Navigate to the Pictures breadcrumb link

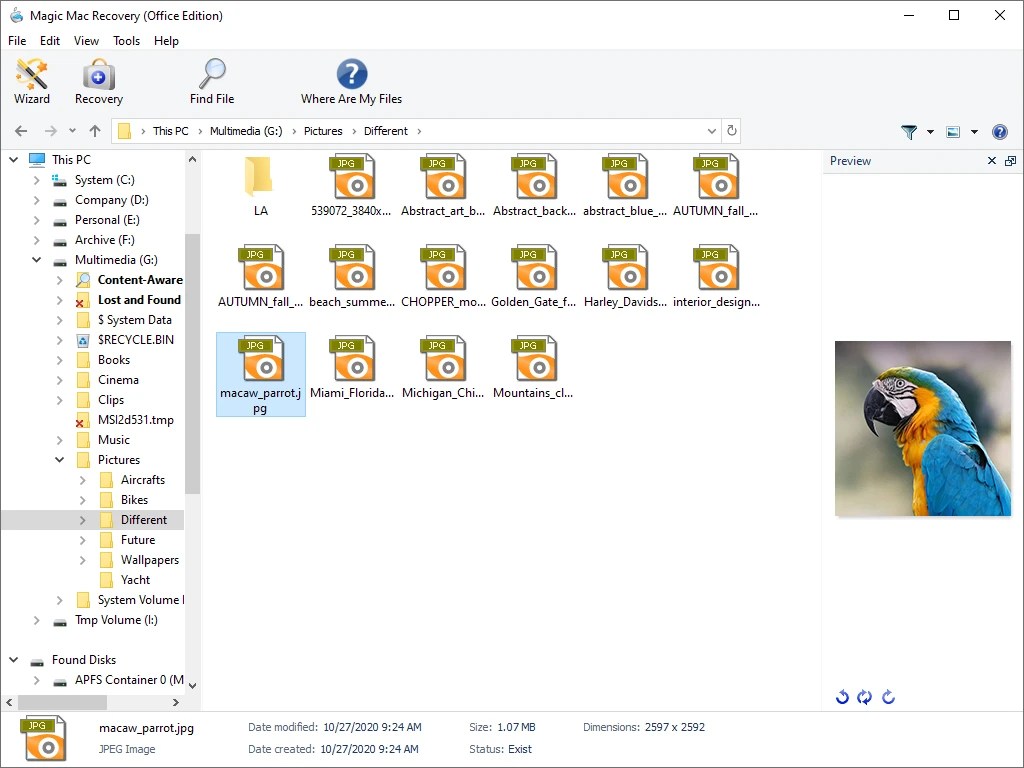(x=322, y=131)
